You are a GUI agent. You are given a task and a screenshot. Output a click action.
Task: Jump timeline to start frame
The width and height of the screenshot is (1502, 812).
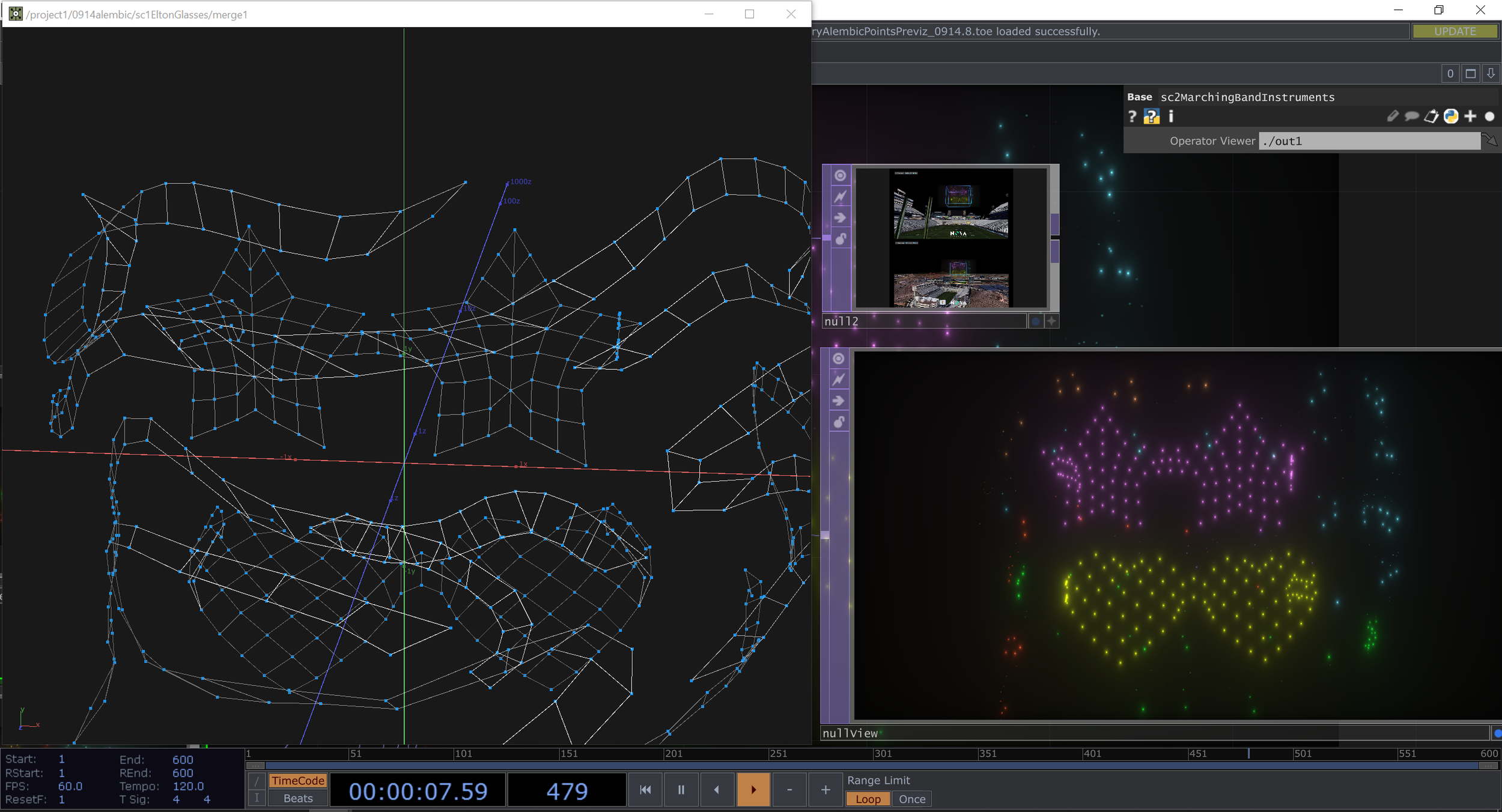(645, 790)
